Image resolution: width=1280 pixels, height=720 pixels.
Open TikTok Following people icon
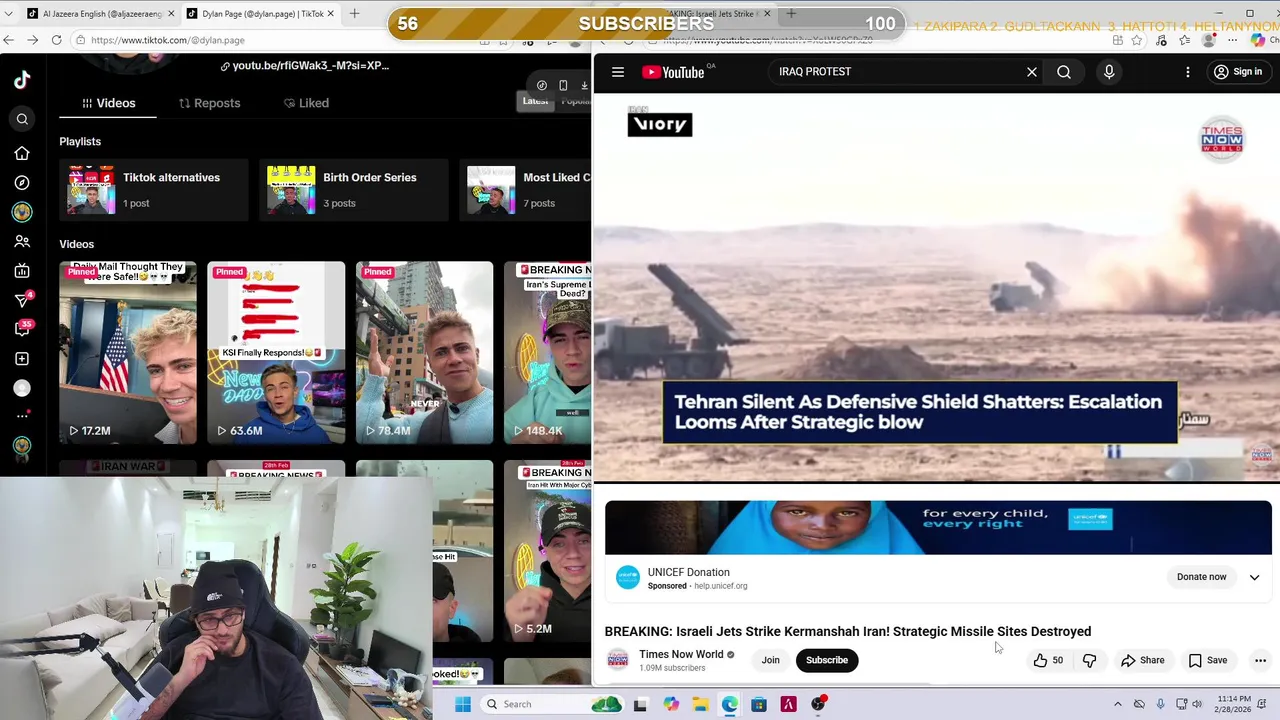(x=22, y=241)
